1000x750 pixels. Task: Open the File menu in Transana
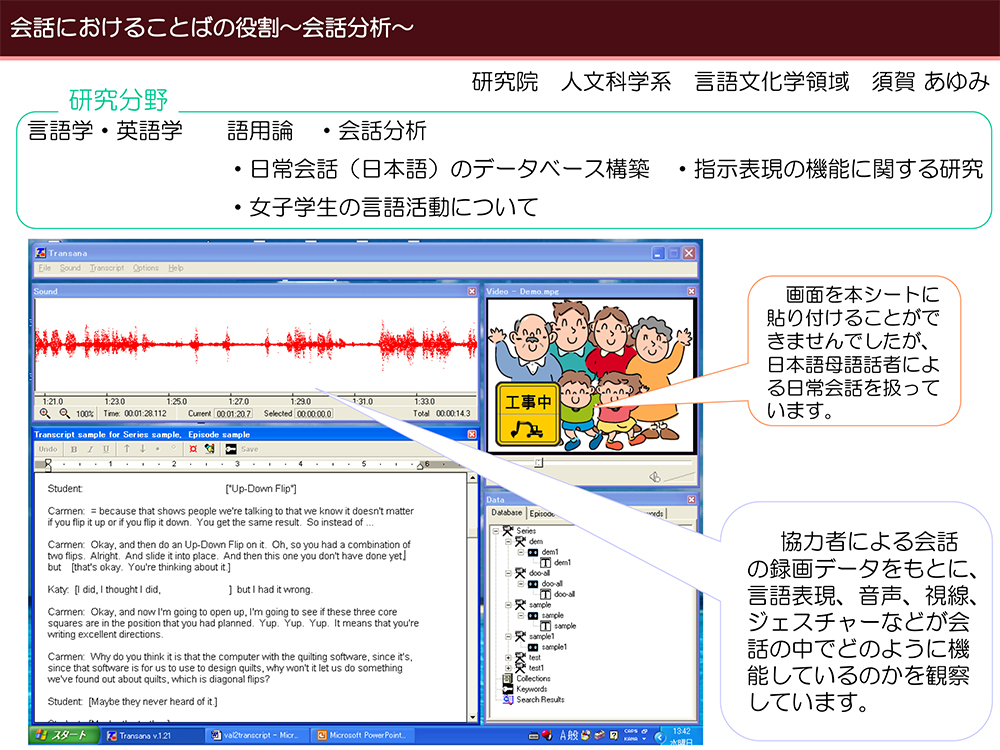pos(44,268)
